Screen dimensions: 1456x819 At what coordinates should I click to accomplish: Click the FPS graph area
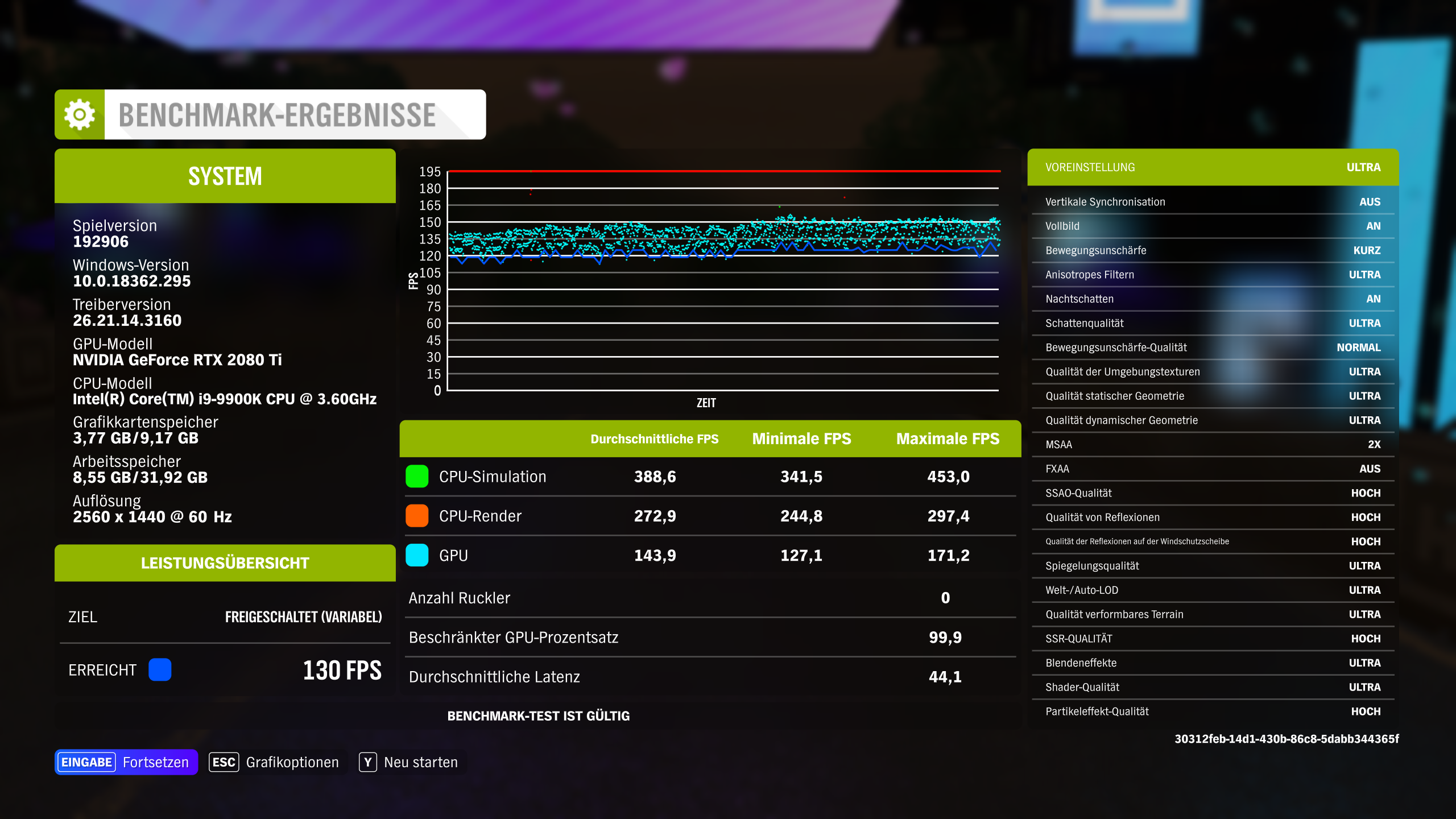pyautogui.click(x=722, y=282)
